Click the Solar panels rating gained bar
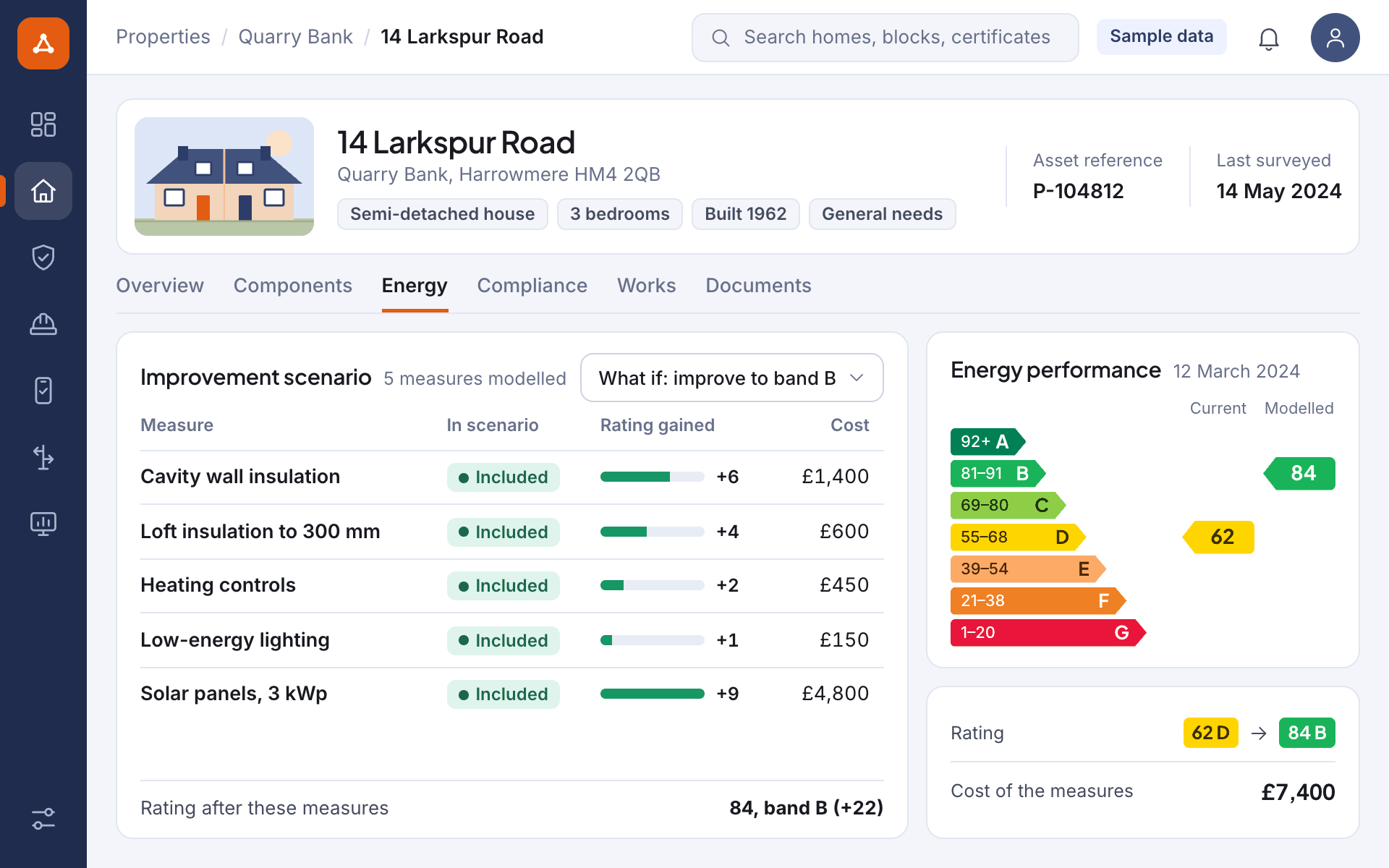Image resolution: width=1389 pixels, height=868 pixels. (x=653, y=694)
